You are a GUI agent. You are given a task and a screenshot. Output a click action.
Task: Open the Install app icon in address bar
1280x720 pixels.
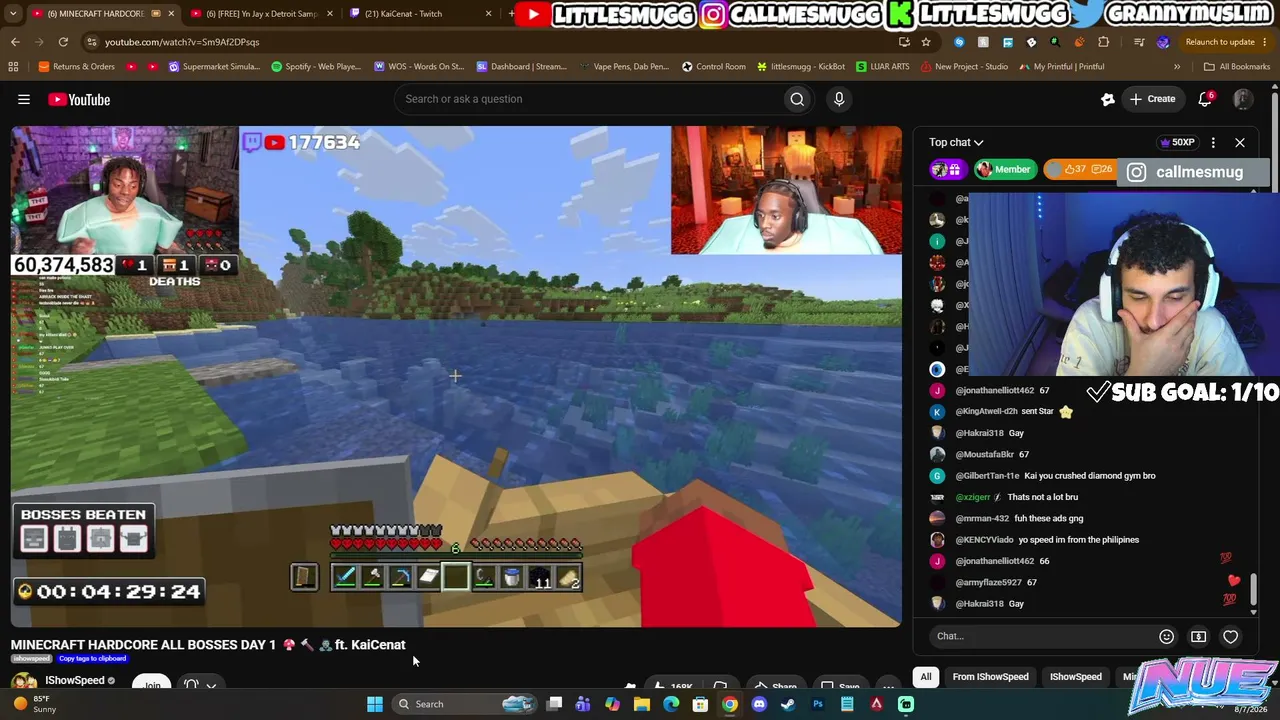pyautogui.click(x=904, y=42)
